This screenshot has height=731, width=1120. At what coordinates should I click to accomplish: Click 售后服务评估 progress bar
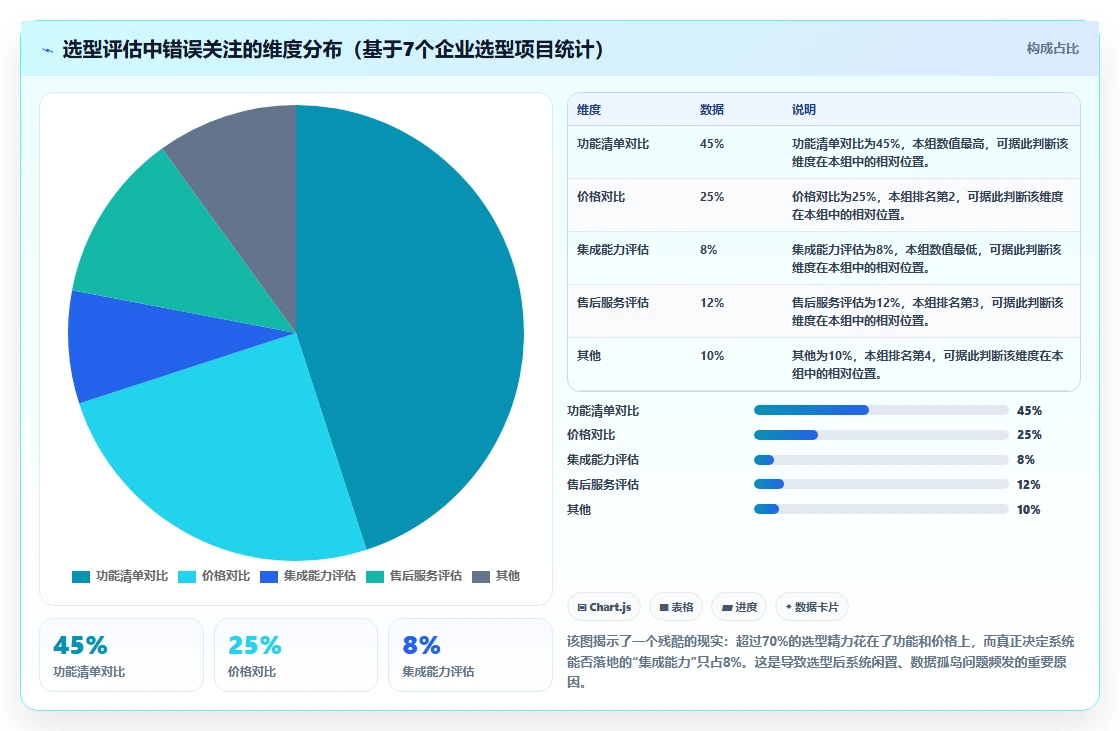coord(881,484)
